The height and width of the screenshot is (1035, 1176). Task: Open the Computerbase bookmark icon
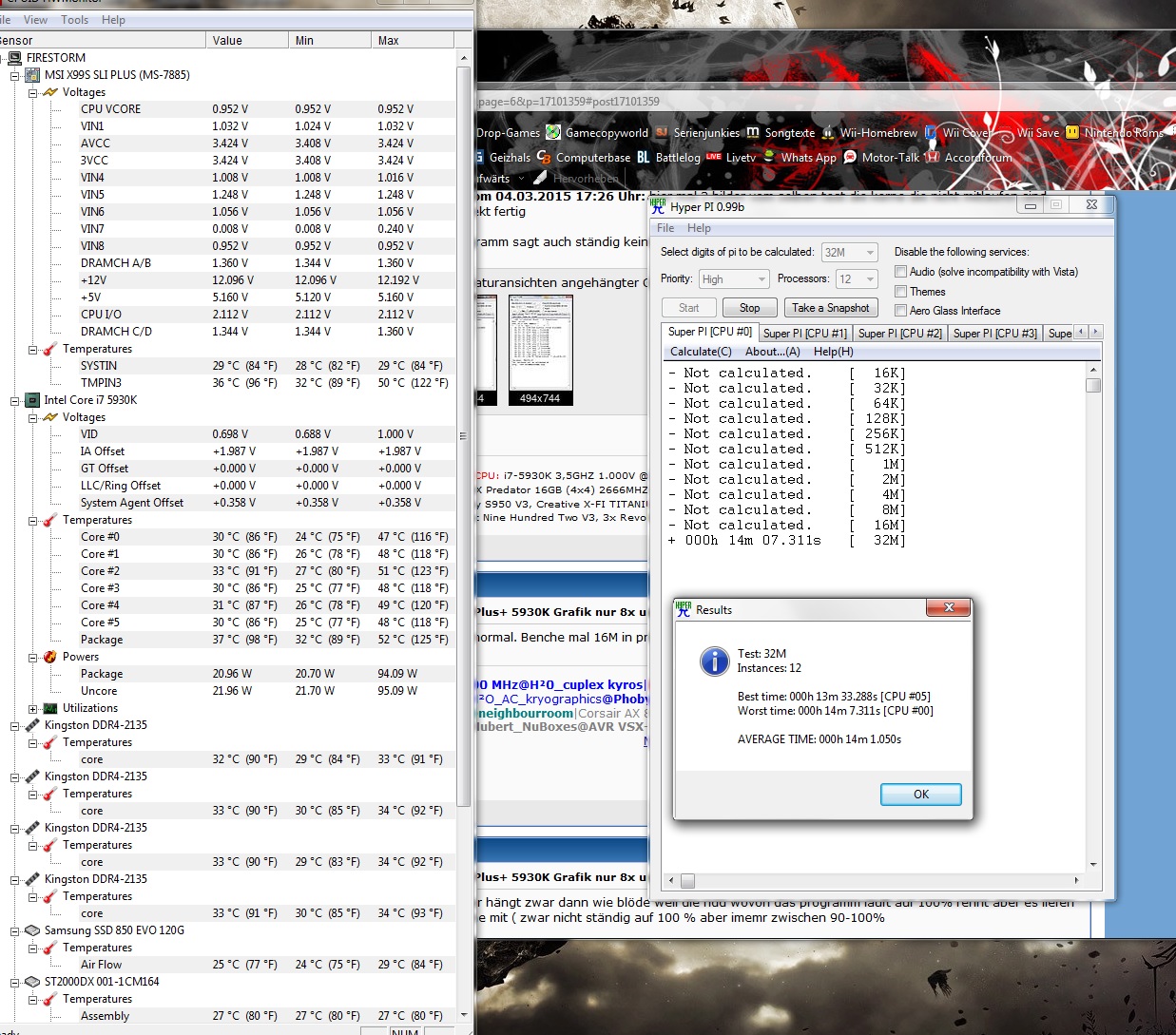(544, 158)
